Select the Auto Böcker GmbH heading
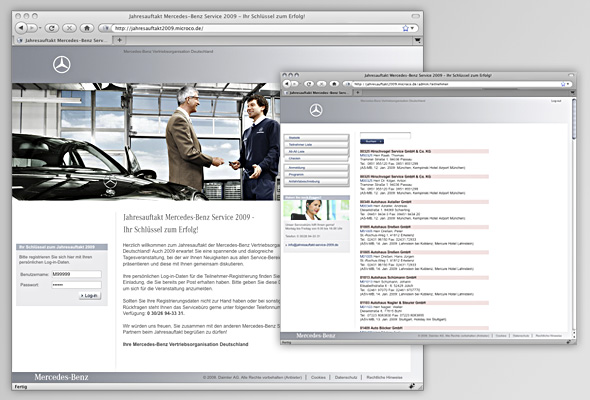 (x=381, y=328)
